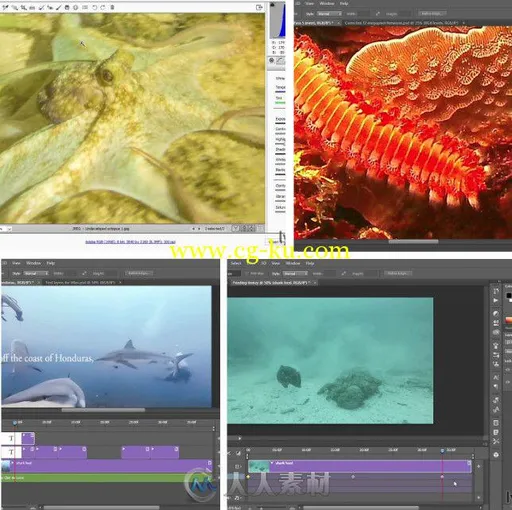Open 3D menu in the teal seabed window

263,263
